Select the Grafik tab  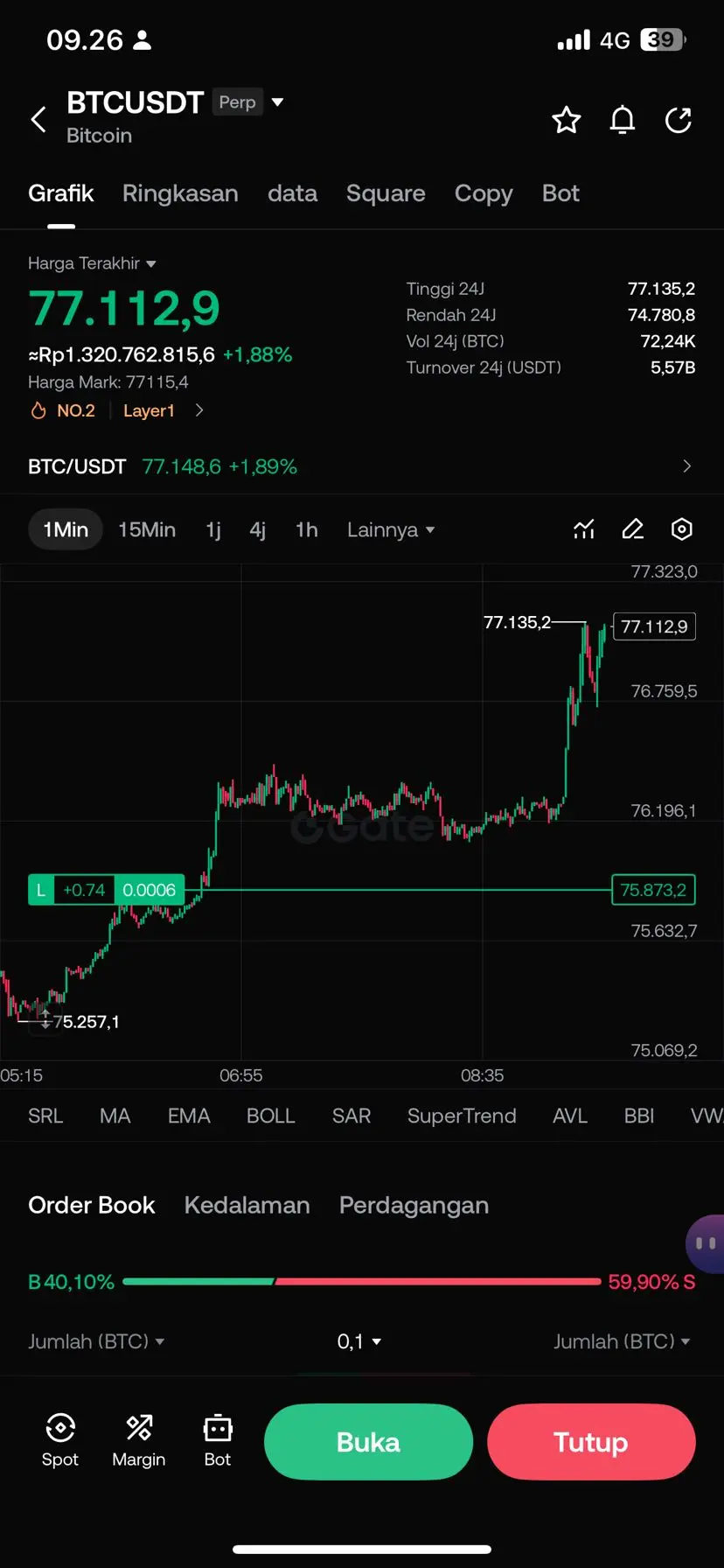point(60,193)
